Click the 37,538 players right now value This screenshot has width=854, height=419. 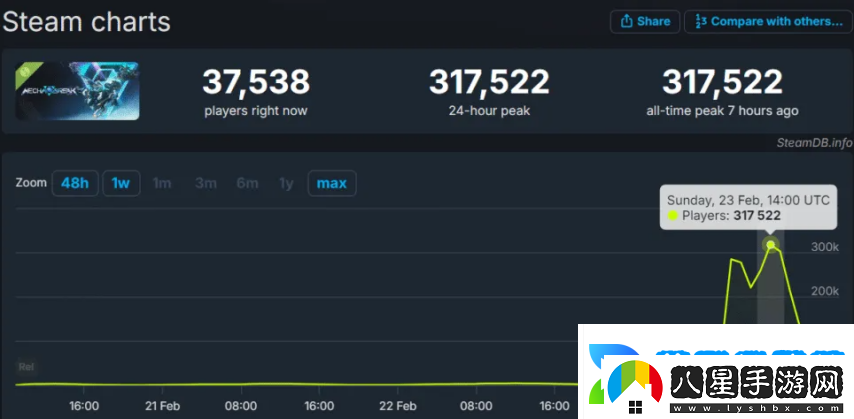coord(256,82)
